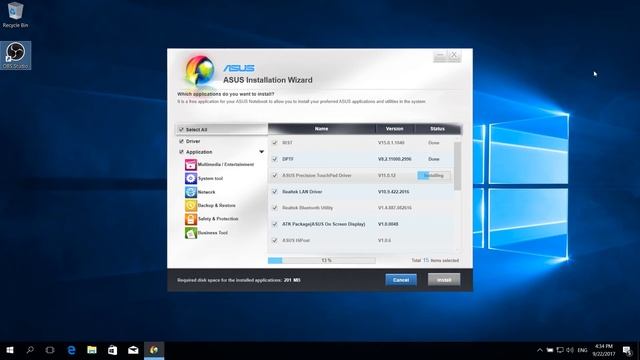This screenshot has height=360, width=640.
Task: Click the Version column header
Action: click(x=395, y=129)
